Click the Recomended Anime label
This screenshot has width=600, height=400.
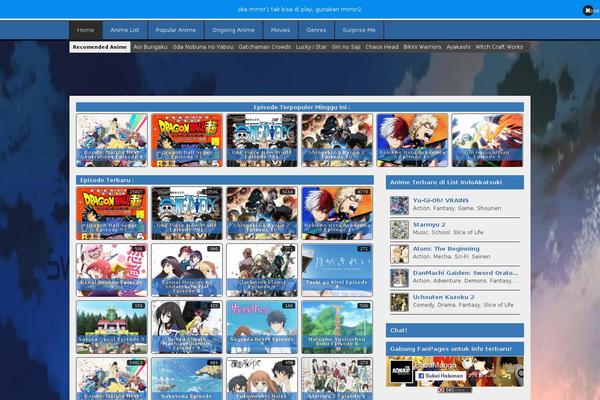click(100, 47)
